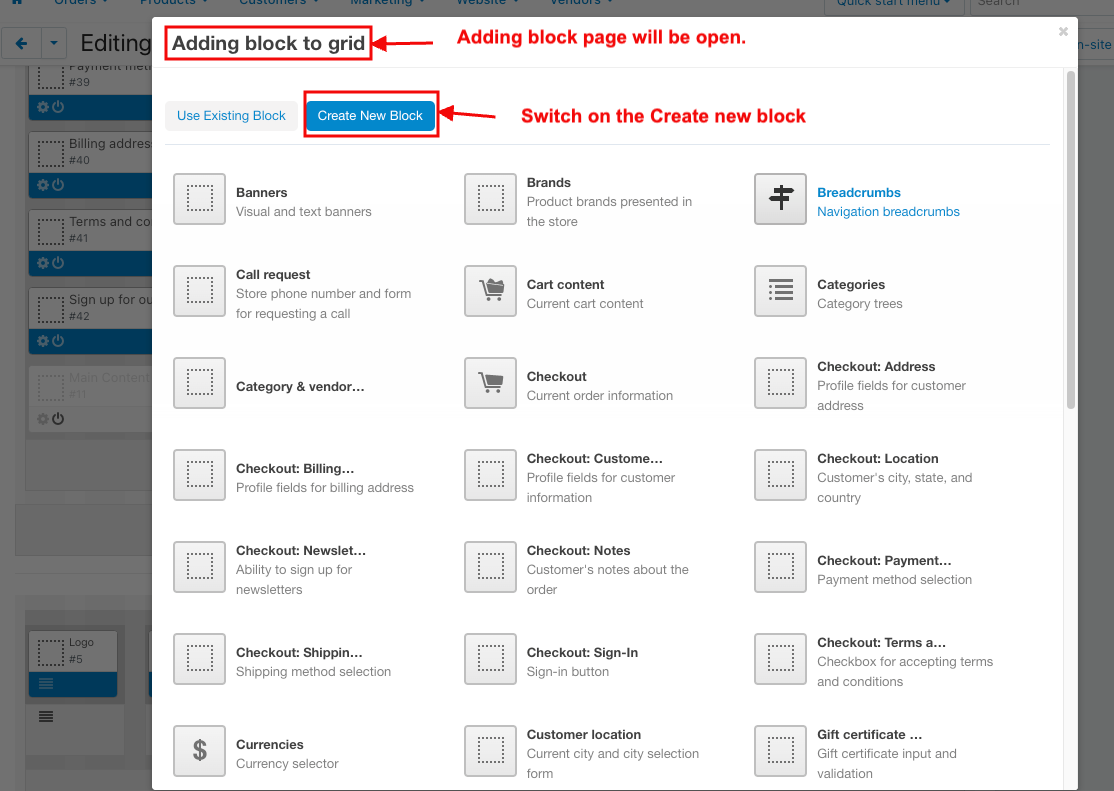Viewport: 1114px width, 791px height.
Task: Close the Adding block to grid dialog
Action: (x=1062, y=32)
